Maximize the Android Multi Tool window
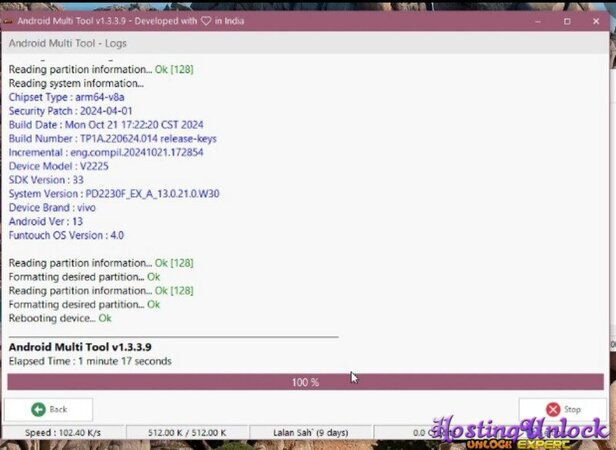 pos(567,20)
